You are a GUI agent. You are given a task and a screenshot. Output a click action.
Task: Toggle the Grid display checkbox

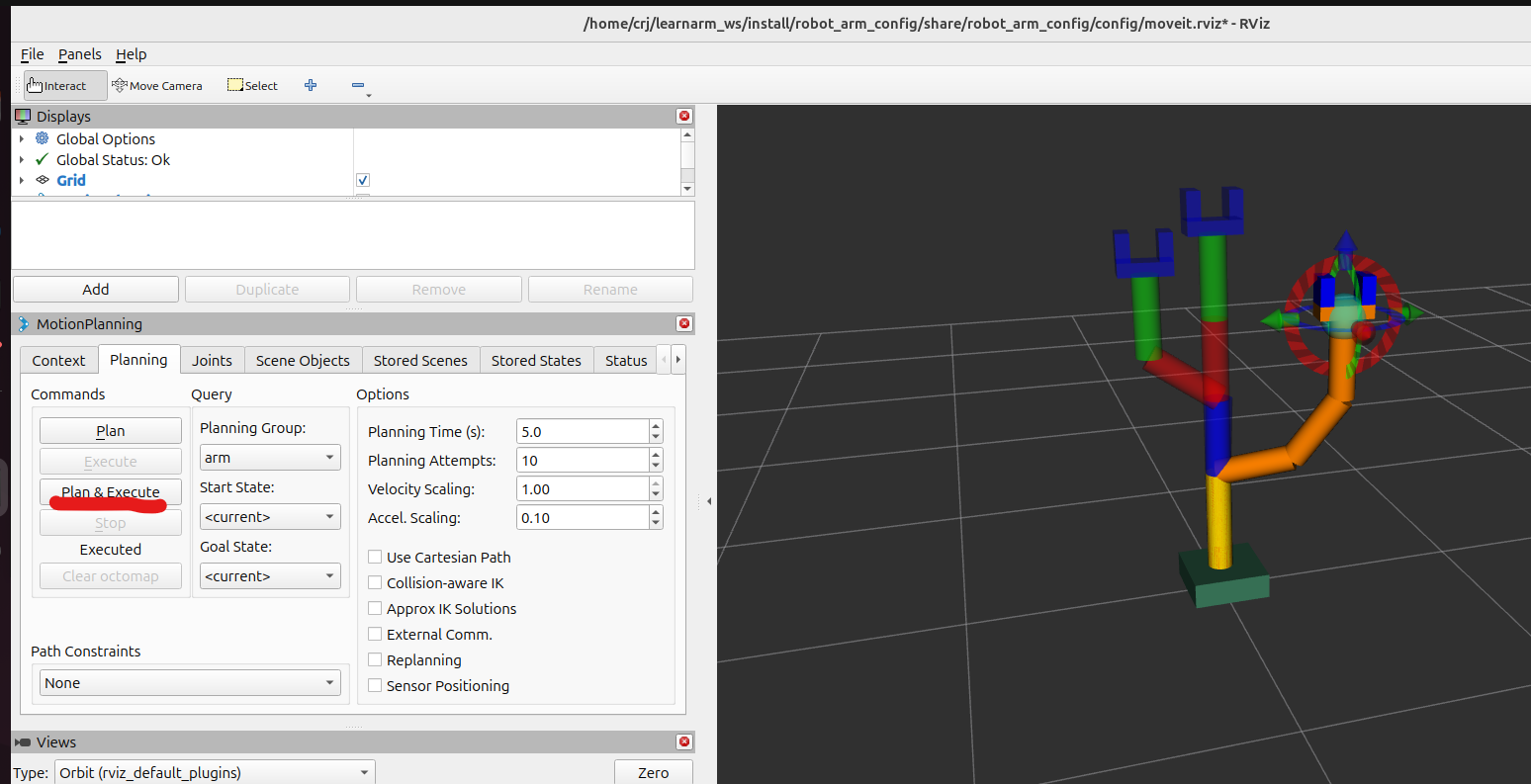pos(363,180)
